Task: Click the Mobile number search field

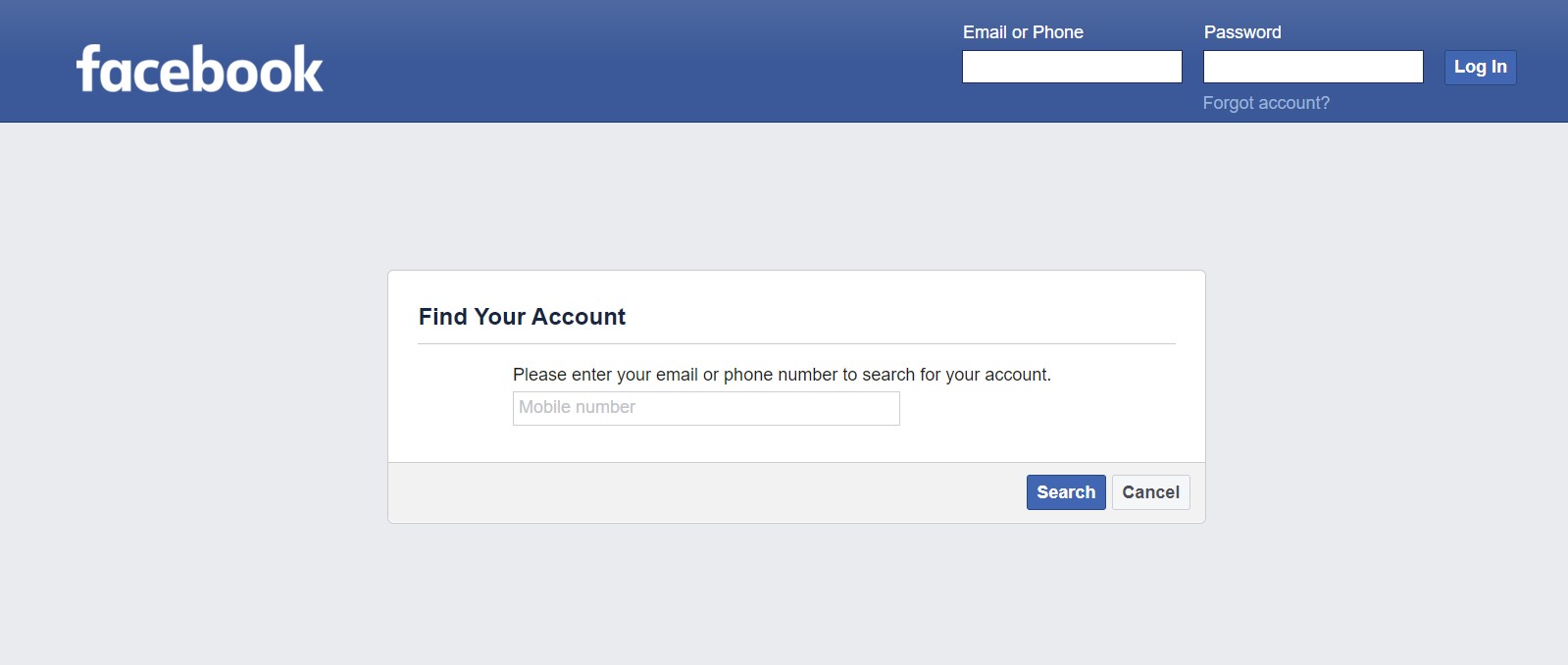Action: coord(706,408)
